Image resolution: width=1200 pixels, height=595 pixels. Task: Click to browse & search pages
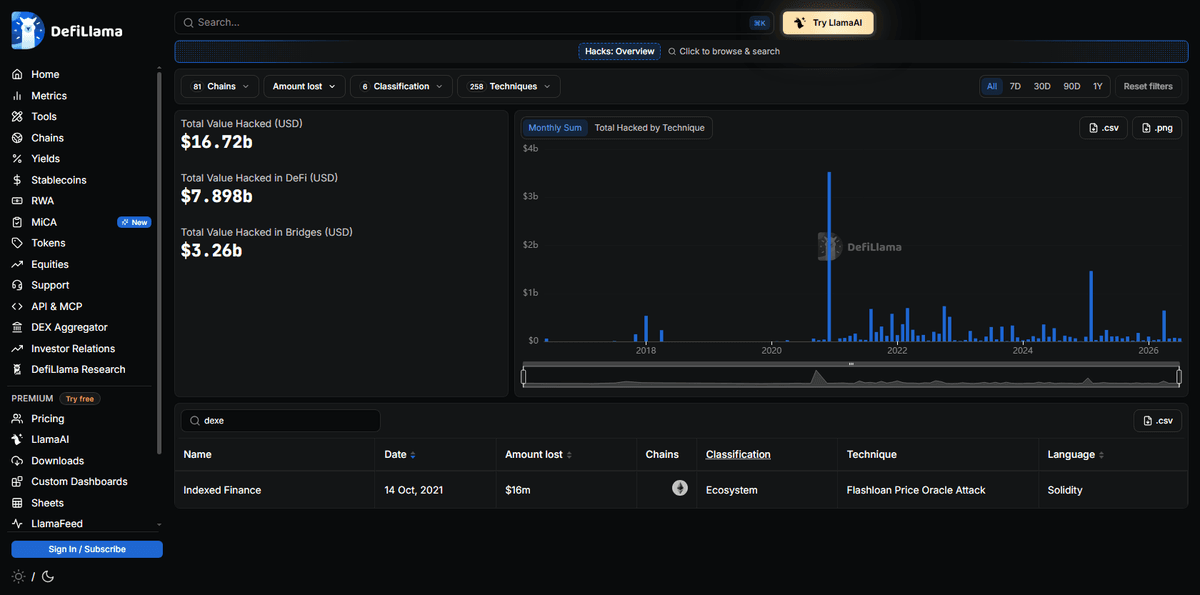[x=724, y=51]
